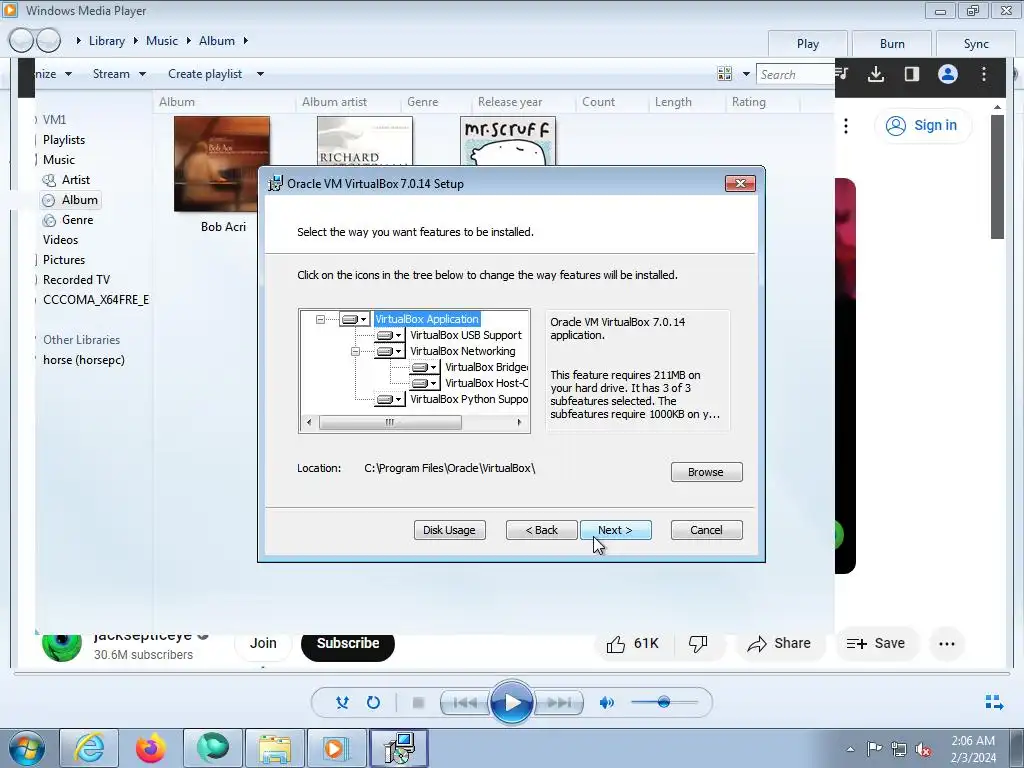This screenshot has width=1024, height=768.
Task: Open VirtualBox Bridged feature dropdown
Action: click(x=424, y=368)
